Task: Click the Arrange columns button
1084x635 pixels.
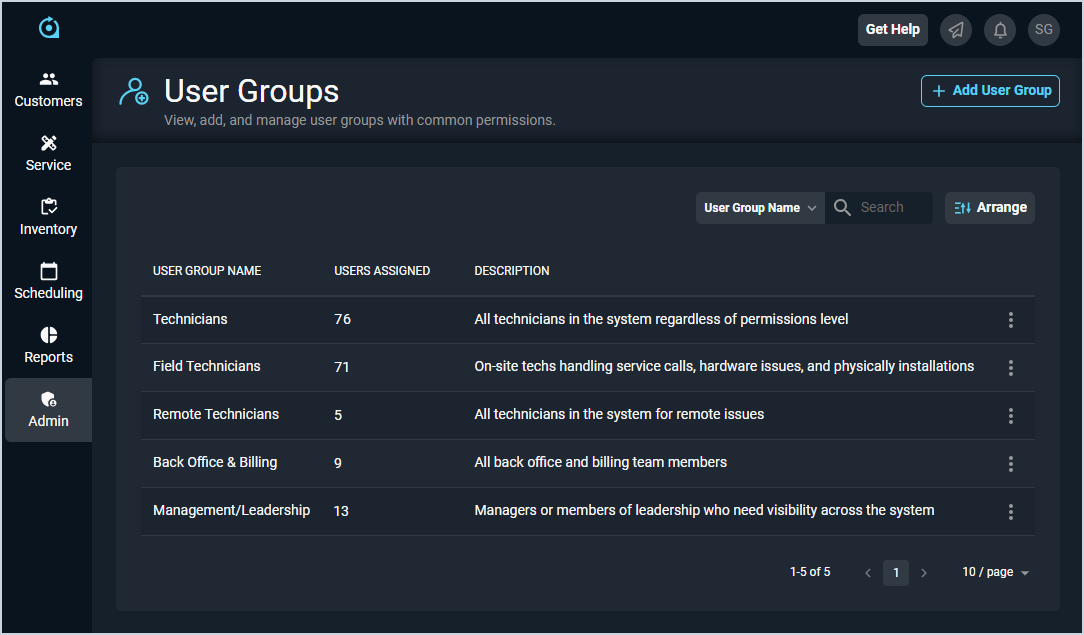Action: pos(990,208)
